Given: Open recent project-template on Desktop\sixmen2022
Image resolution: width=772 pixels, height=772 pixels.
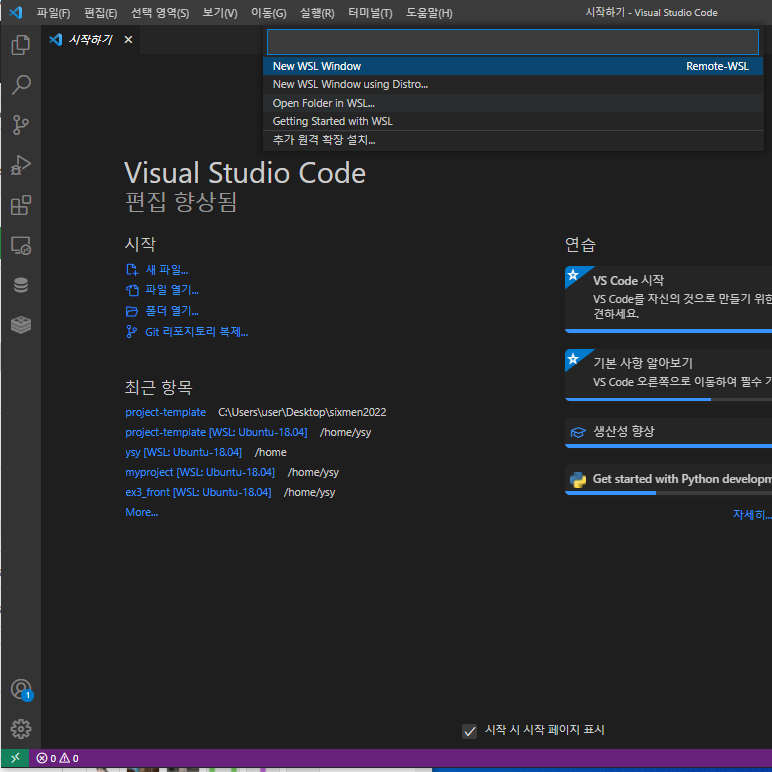Looking at the screenshot, I should click(x=165, y=412).
